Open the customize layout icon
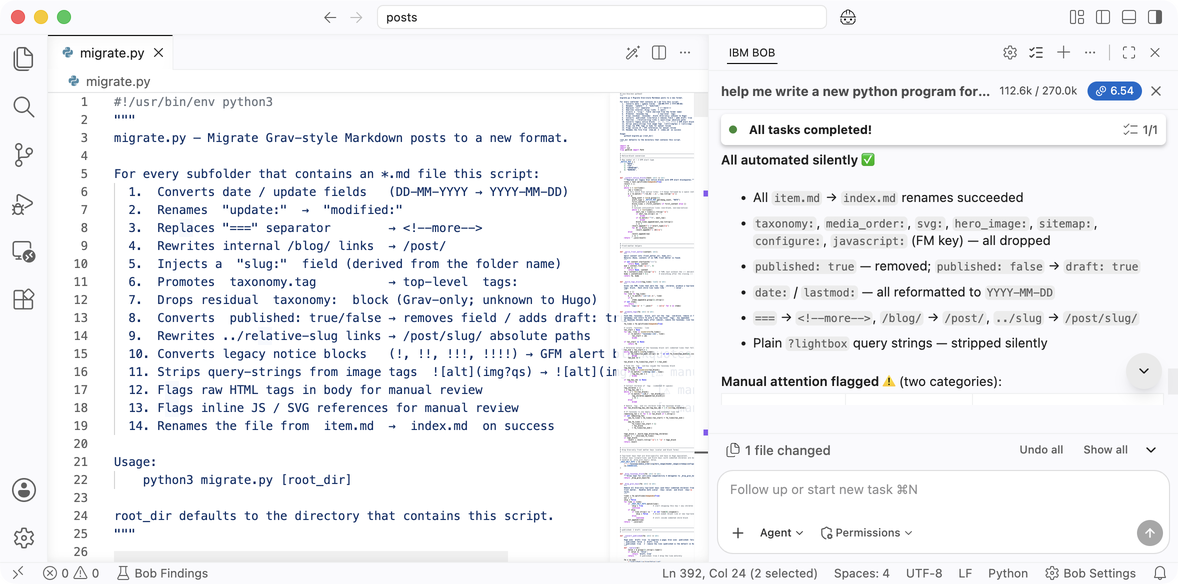The height and width of the screenshot is (584, 1178). pos(1077,17)
